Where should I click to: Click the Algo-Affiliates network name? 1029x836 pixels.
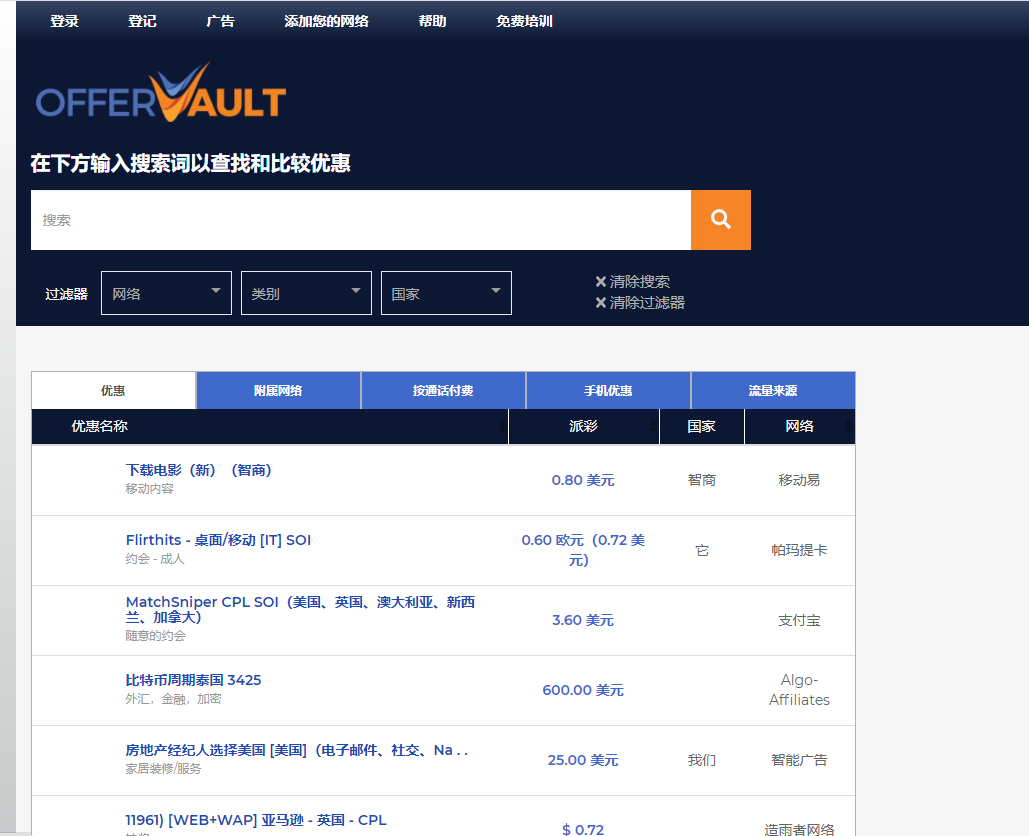[799, 690]
